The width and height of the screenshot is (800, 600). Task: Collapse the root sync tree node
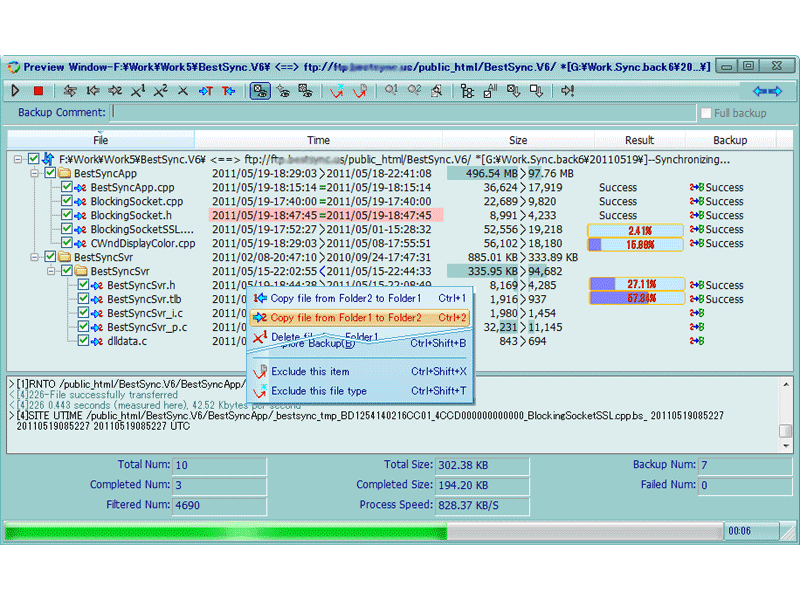tap(18, 159)
